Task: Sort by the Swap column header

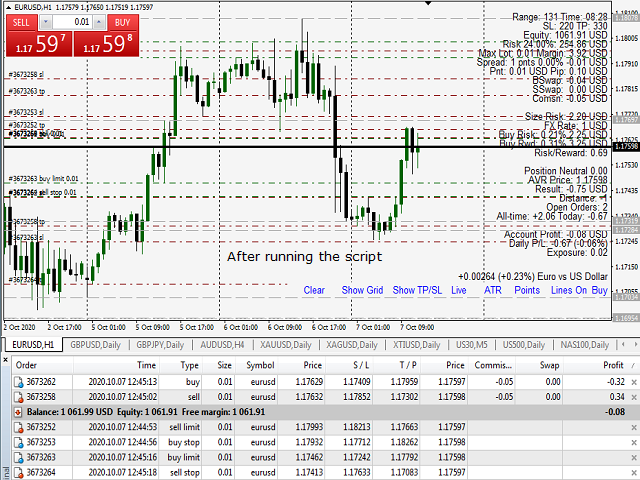Action: [x=539, y=365]
